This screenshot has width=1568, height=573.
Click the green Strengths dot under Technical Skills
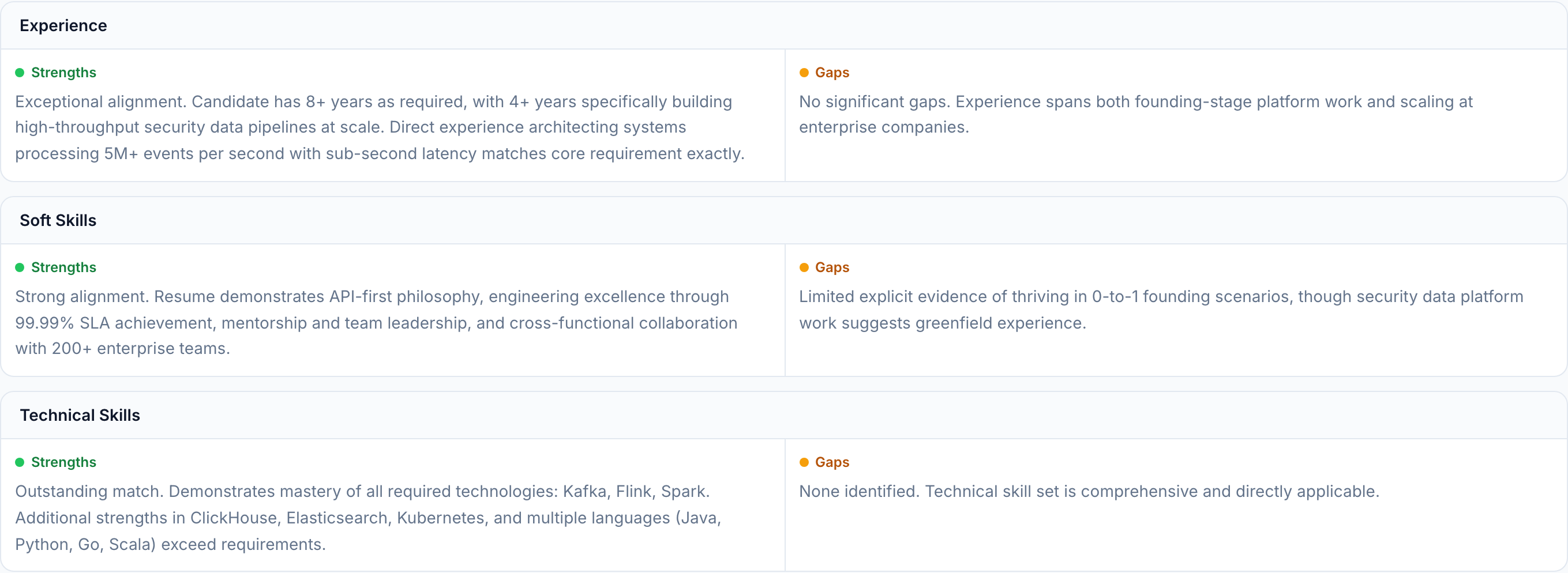pos(20,462)
